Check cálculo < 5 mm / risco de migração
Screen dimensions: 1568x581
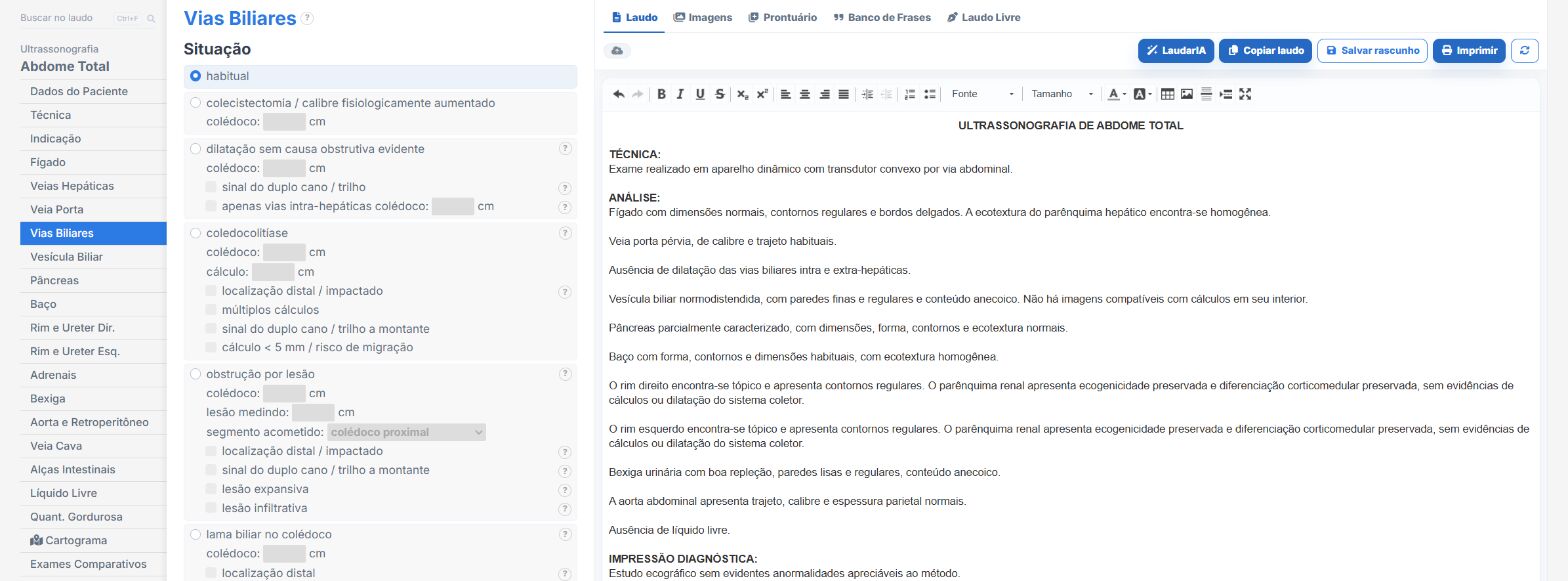pos(211,347)
